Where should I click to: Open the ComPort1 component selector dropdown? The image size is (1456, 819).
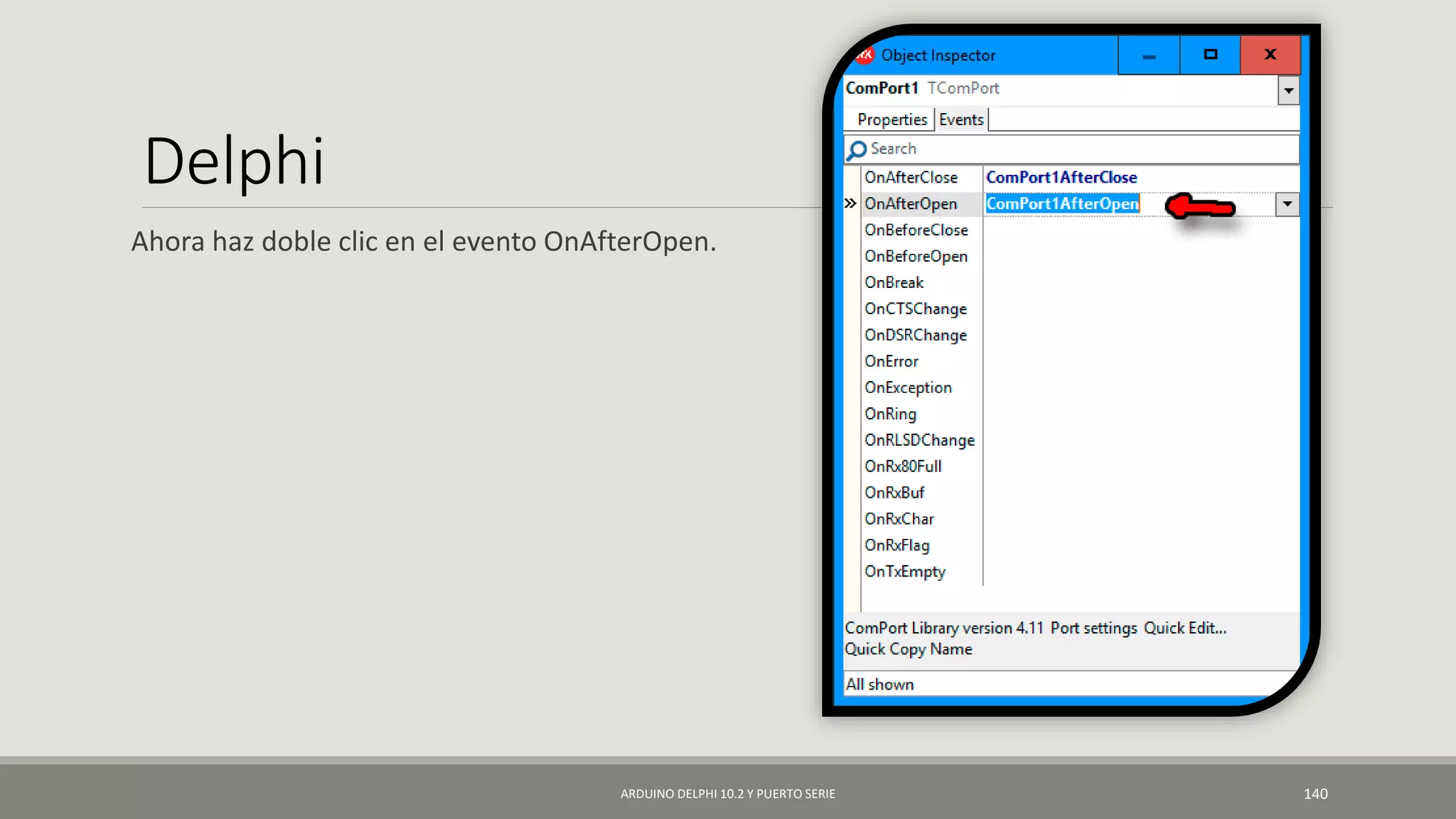point(1288,90)
